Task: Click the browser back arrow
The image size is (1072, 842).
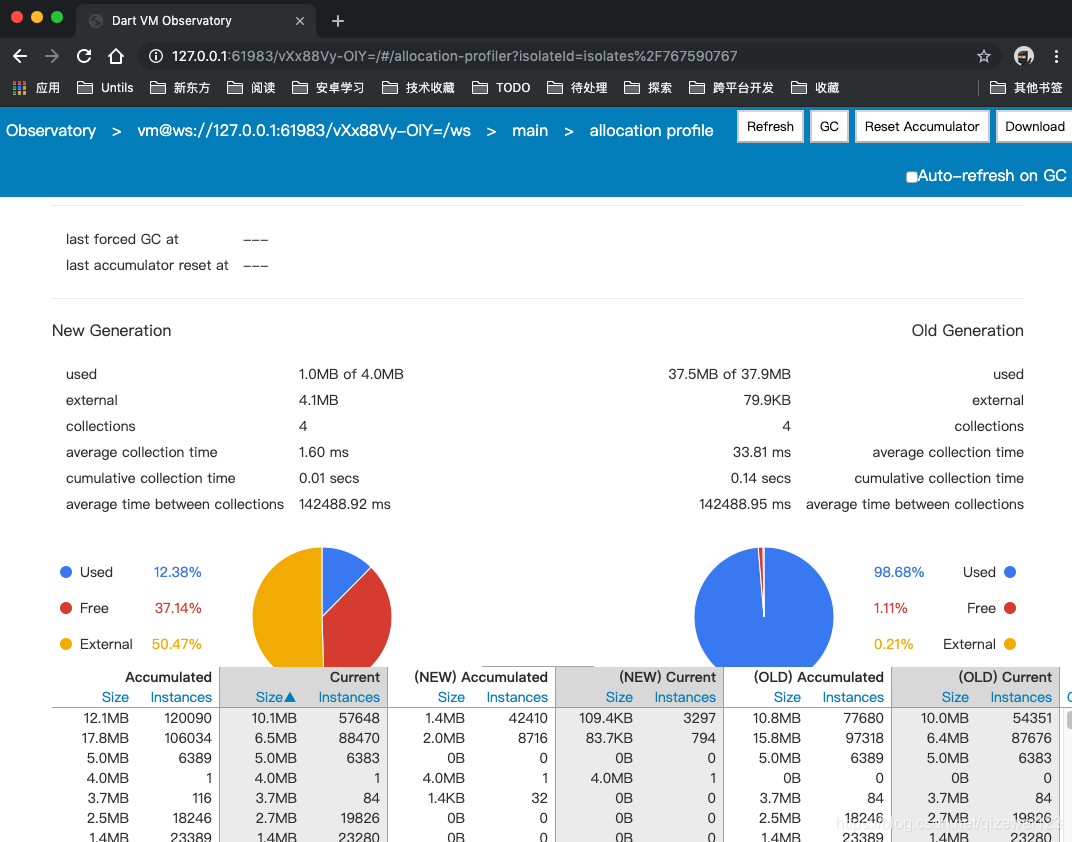Action: (x=20, y=56)
